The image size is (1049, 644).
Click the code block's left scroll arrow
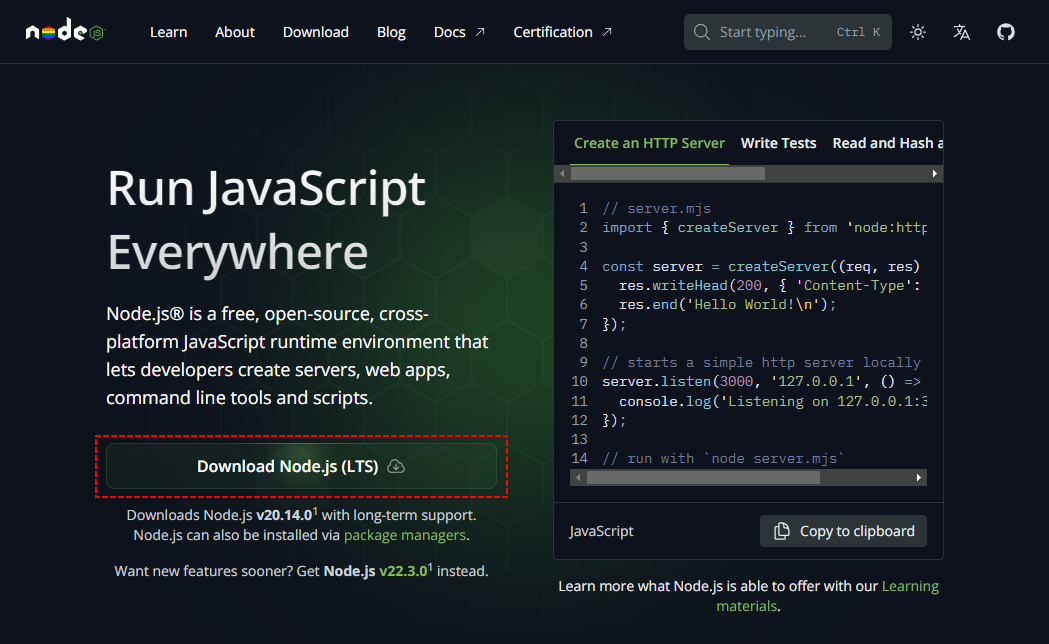coord(579,477)
